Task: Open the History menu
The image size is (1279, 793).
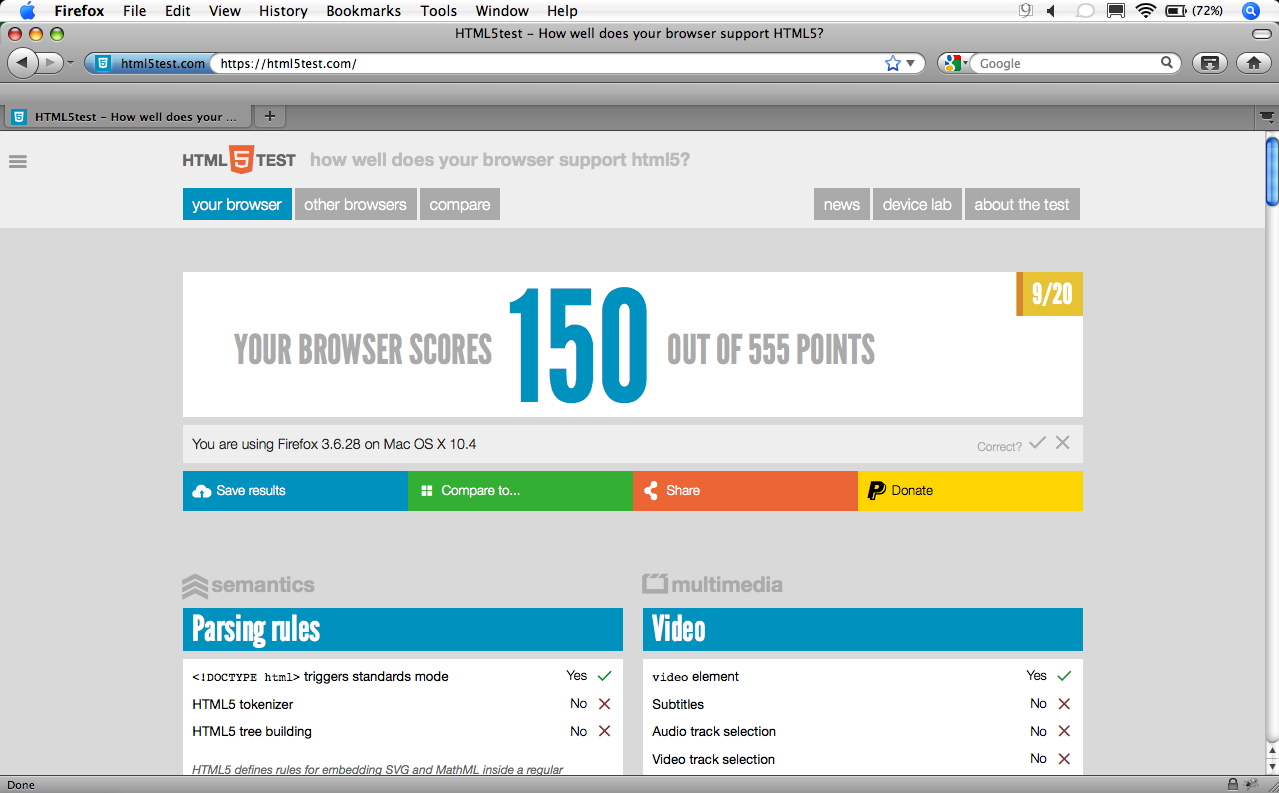Action: click(x=283, y=11)
